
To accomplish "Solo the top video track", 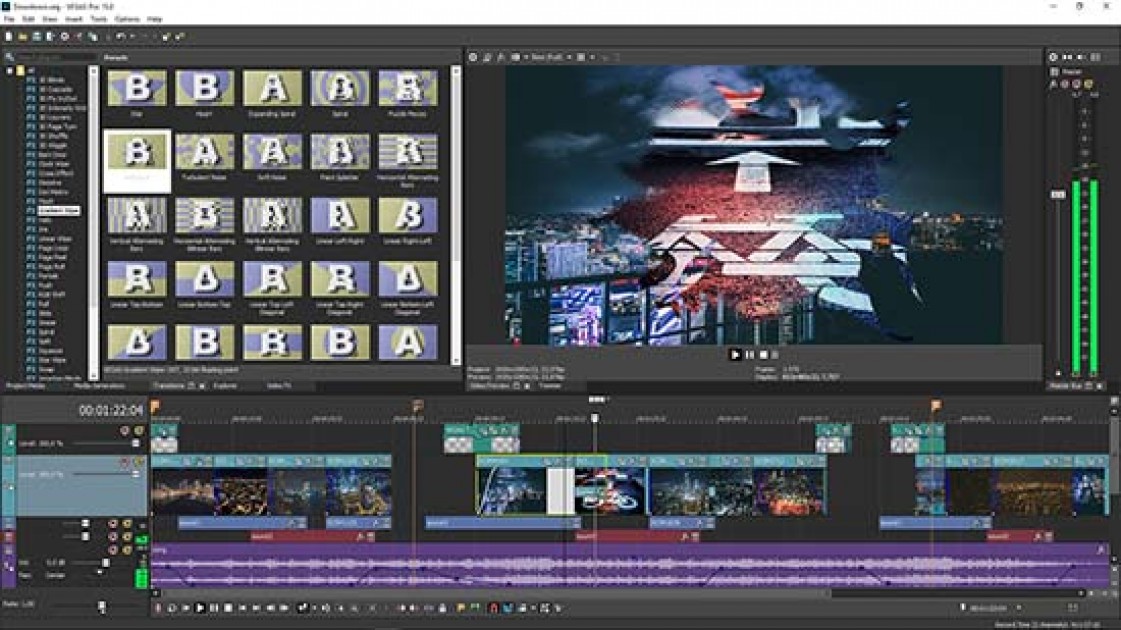I will point(139,430).
